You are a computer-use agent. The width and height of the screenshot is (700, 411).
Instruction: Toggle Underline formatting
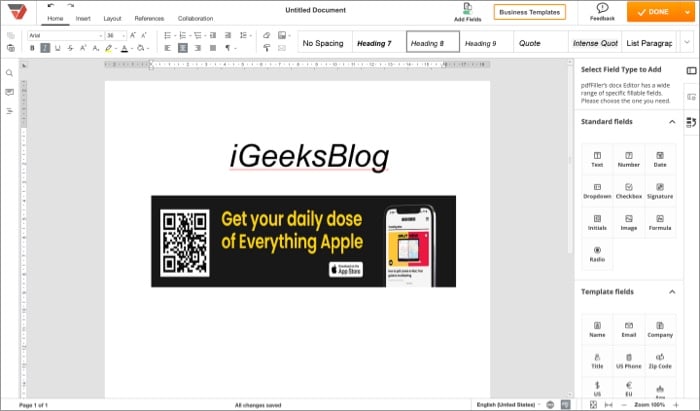click(x=58, y=48)
